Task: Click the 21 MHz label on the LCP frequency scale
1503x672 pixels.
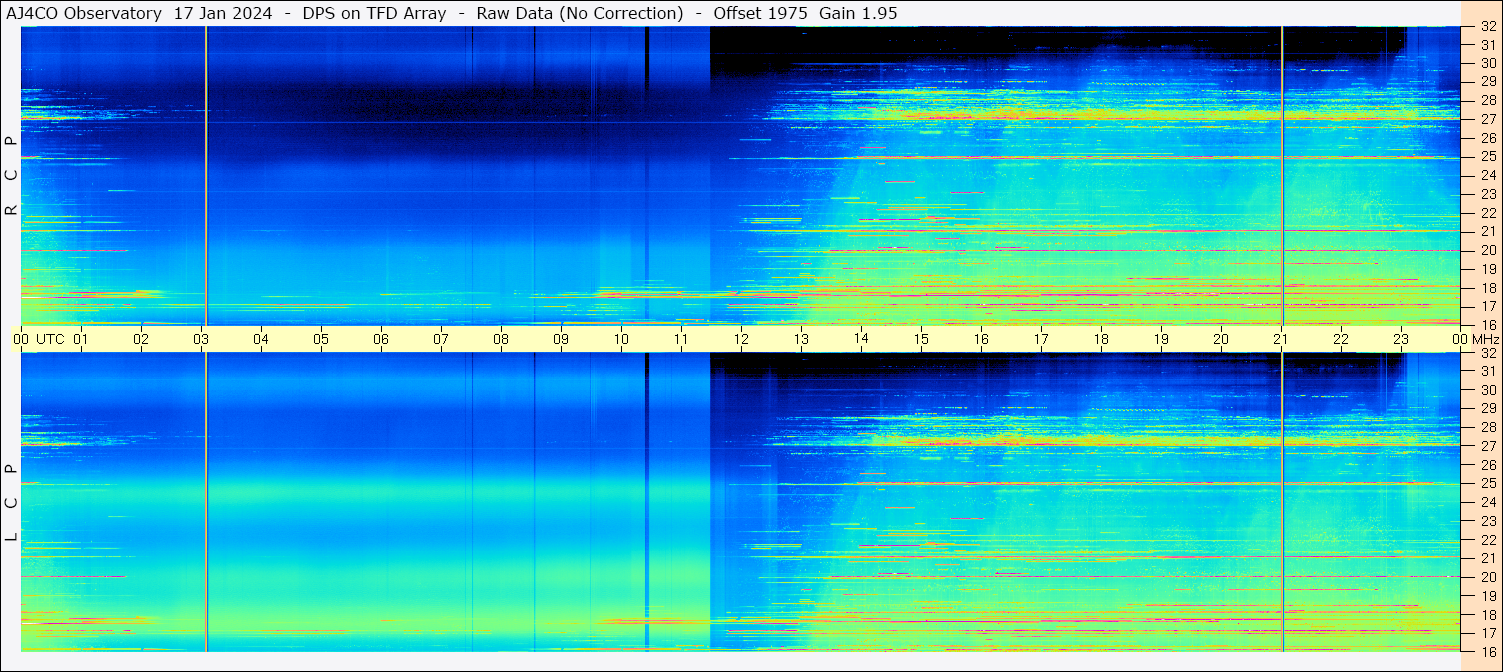Action: click(1488, 559)
